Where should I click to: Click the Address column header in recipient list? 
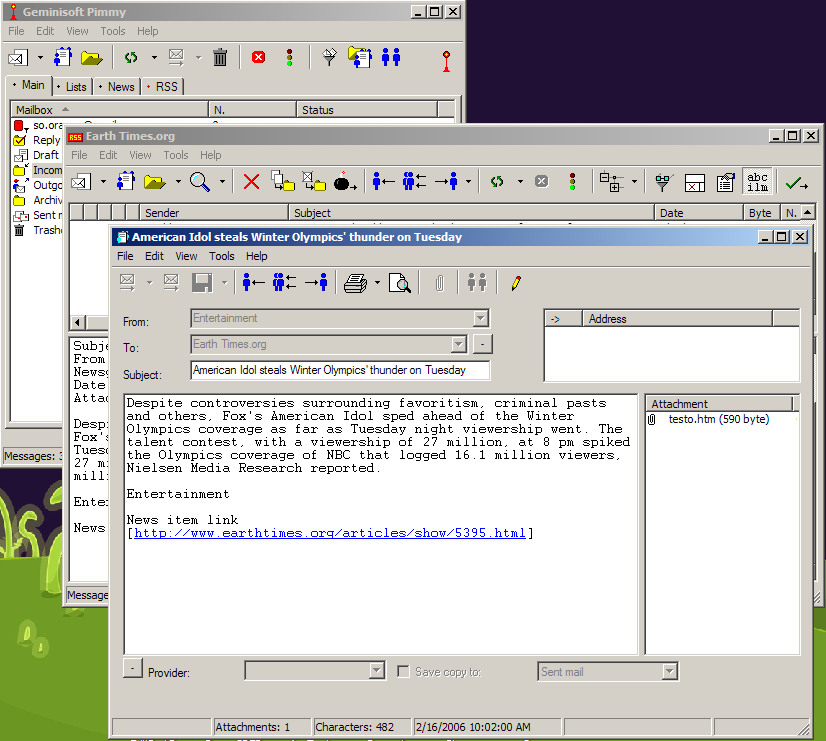[677, 319]
